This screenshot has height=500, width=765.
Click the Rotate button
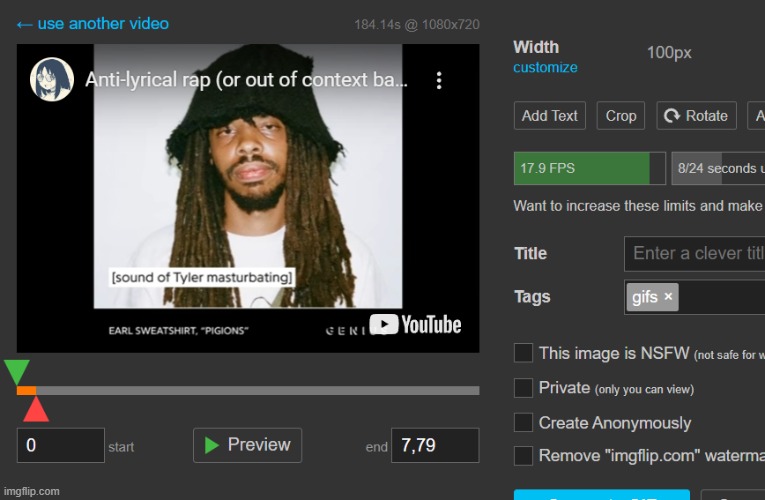pyautogui.click(x=697, y=116)
